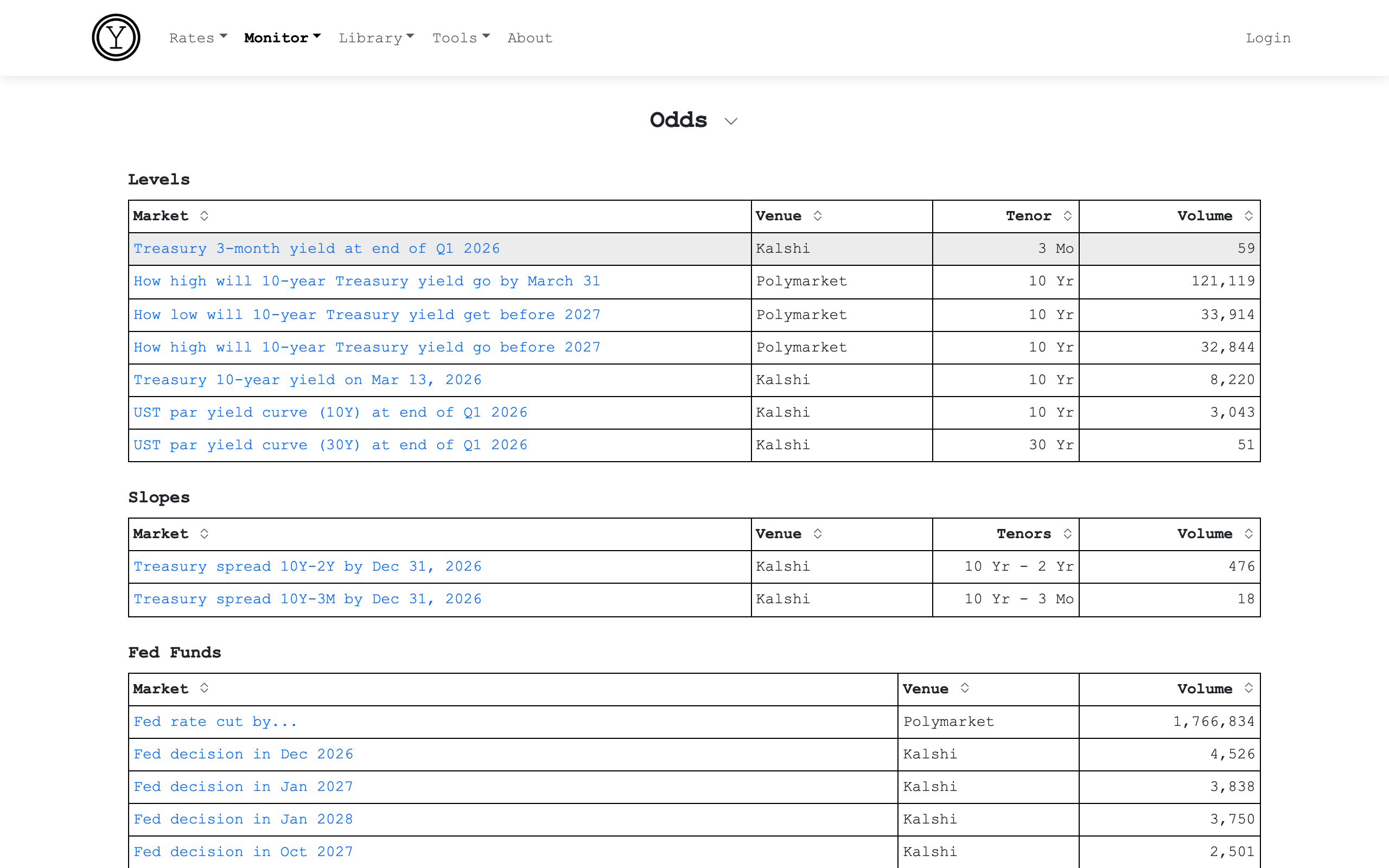Sort Levels table by Volume icon
1389x868 pixels.
[x=1248, y=216]
